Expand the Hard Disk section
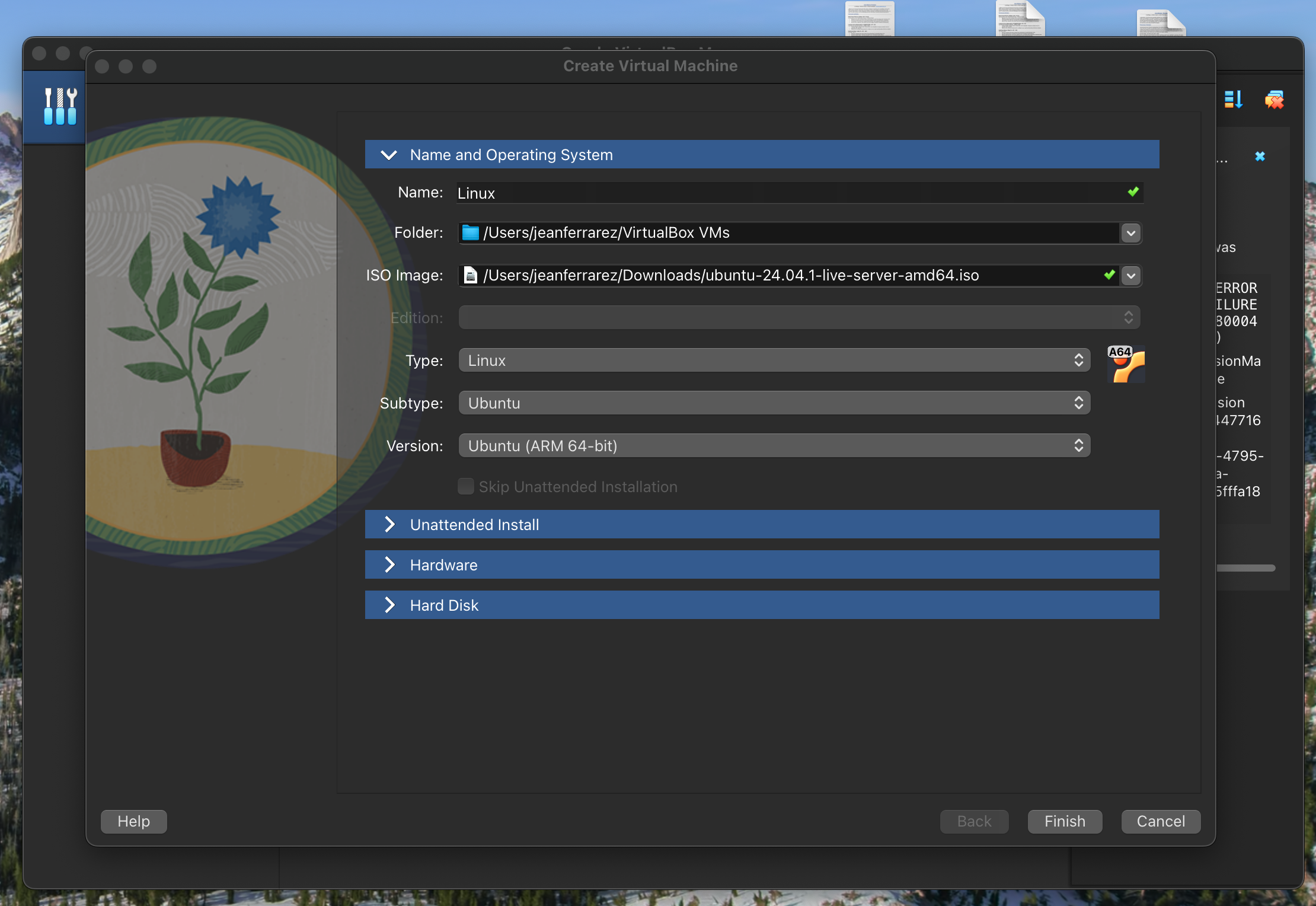This screenshot has height=906, width=1316. [762, 605]
